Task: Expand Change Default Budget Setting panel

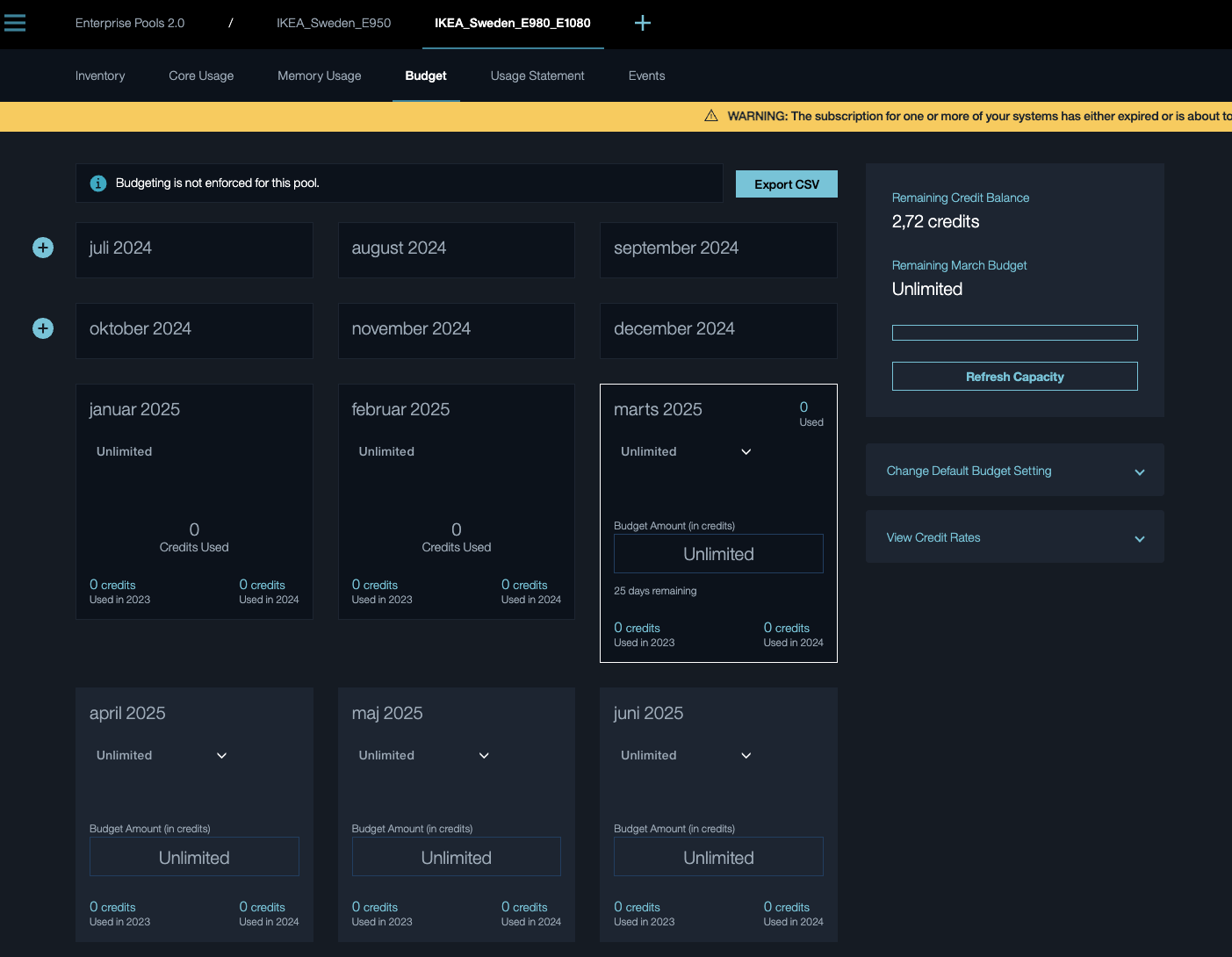Action: point(1014,471)
